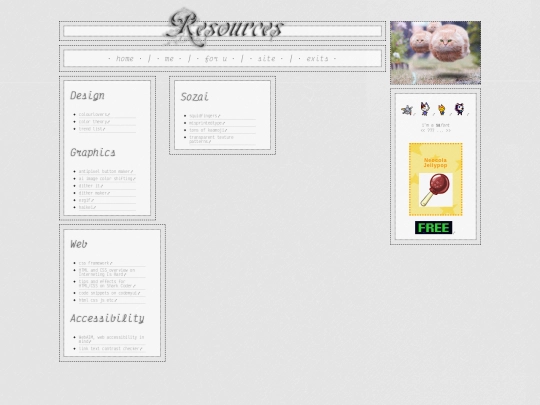This screenshot has height=405, width=540.
Task: Open the trend list link
Action: (x=92, y=129)
